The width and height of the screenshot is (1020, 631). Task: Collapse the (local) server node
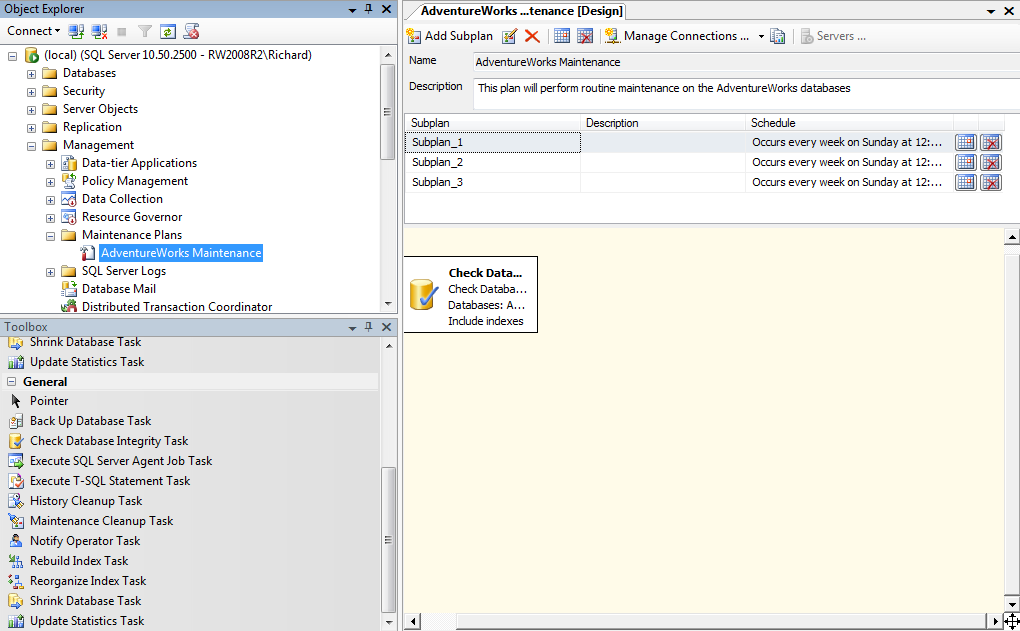12,56
